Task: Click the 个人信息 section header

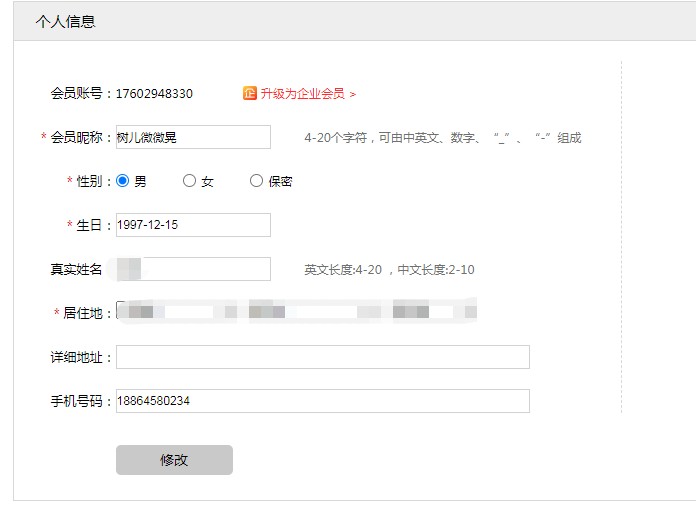Action: point(66,21)
